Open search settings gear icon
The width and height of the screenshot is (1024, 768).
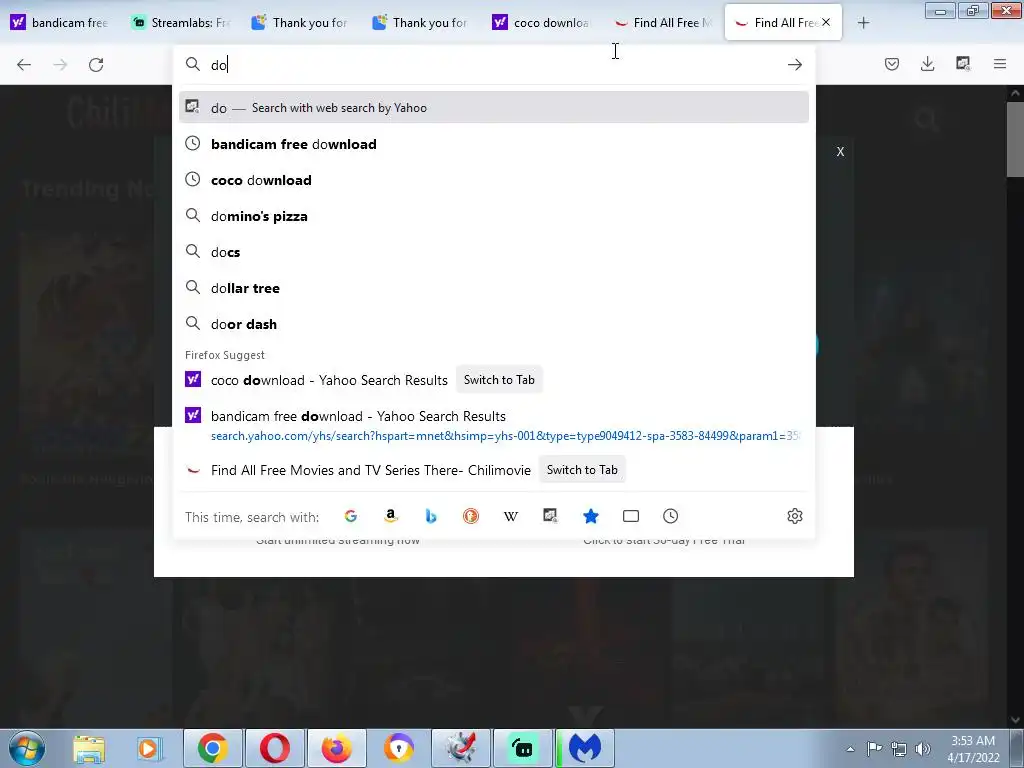point(795,517)
